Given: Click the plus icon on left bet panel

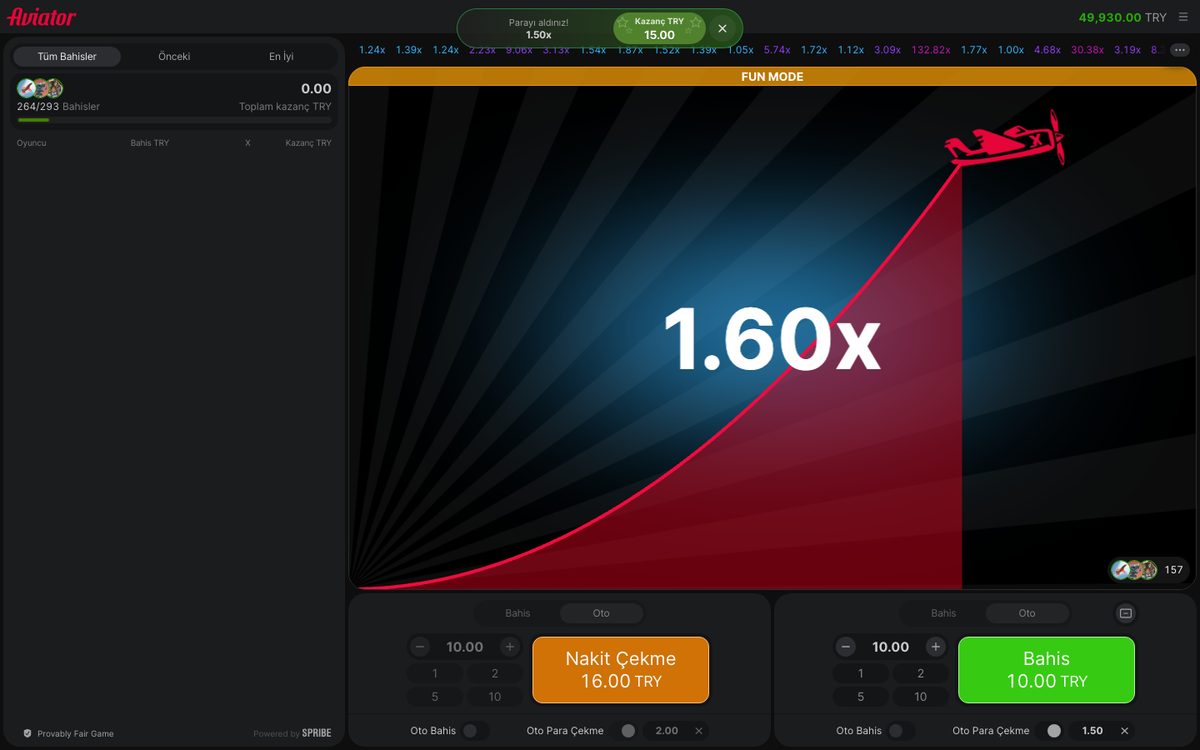Looking at the screenshot, I should click(x=509, y=647).
